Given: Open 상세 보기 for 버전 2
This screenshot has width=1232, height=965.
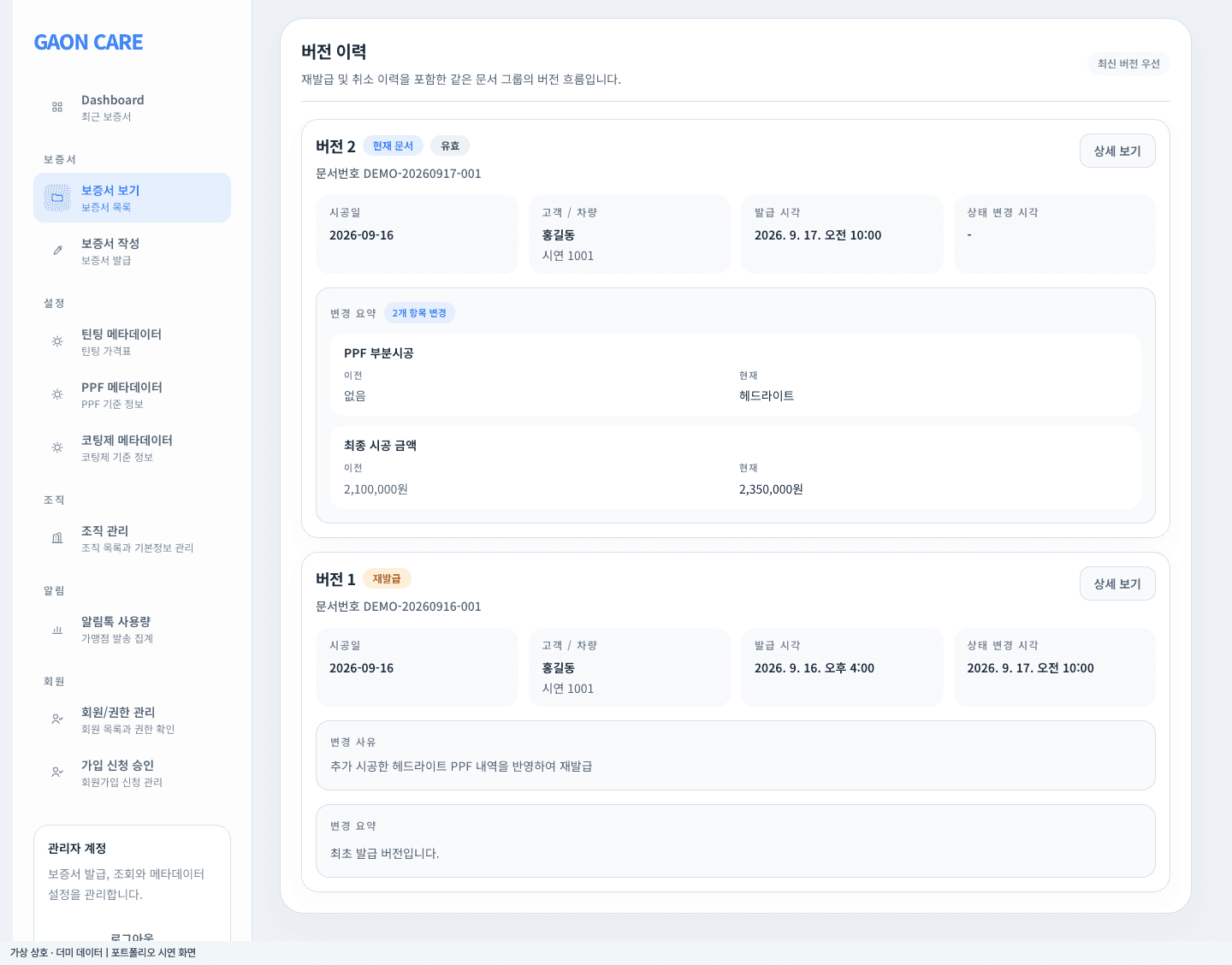Looking at the screenshot, I should click(1117, 151).
